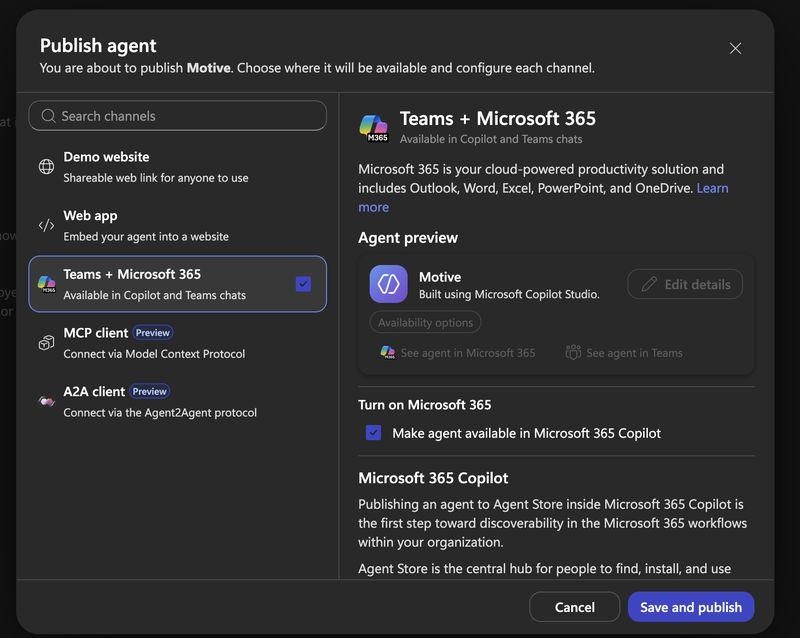Screen dimensions: 800x638
Task: Click the text Embed your agent into a website
Action: (x=146, y=236)
